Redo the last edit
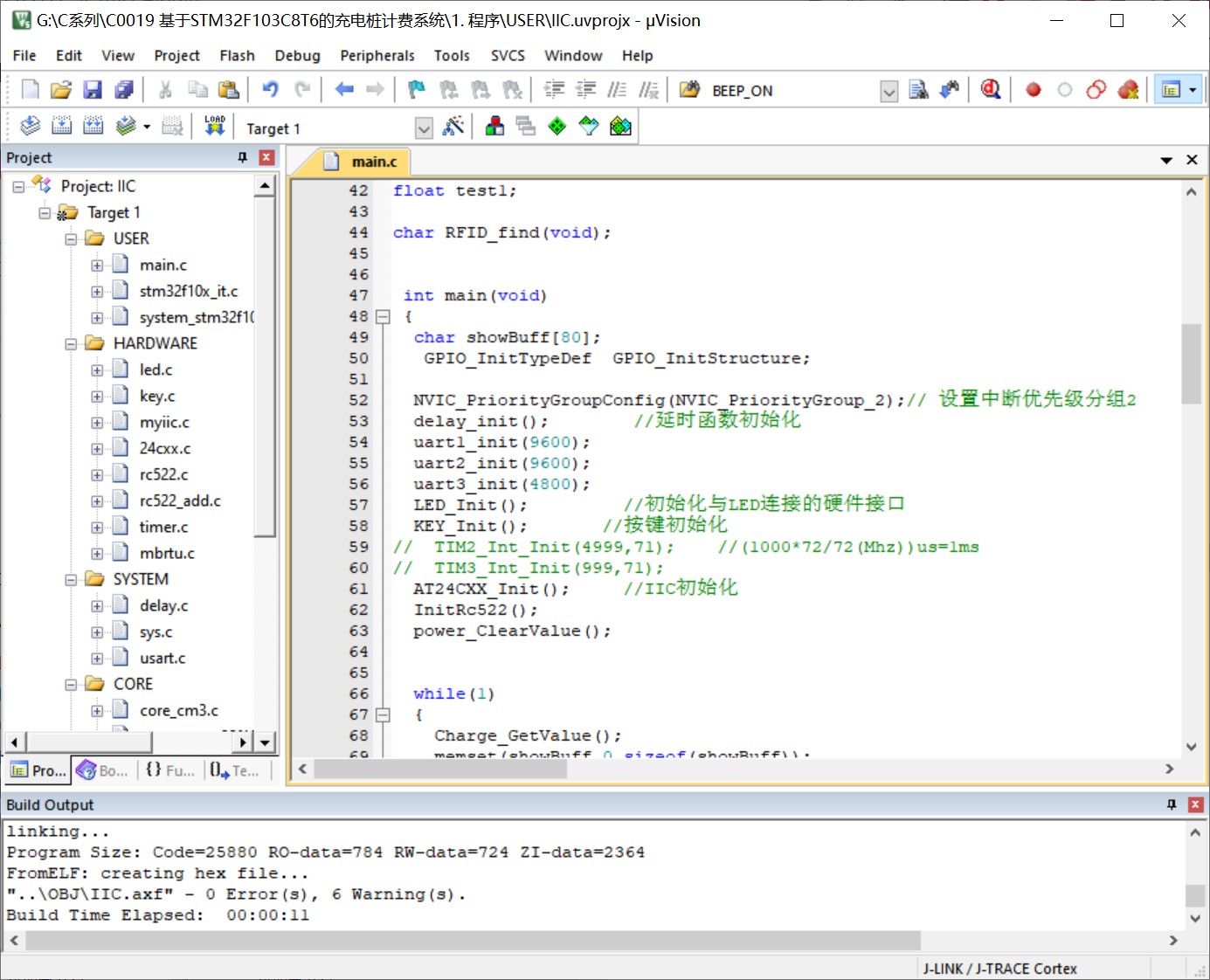Viewport: 1210px width, 980px height. point(302,89)
